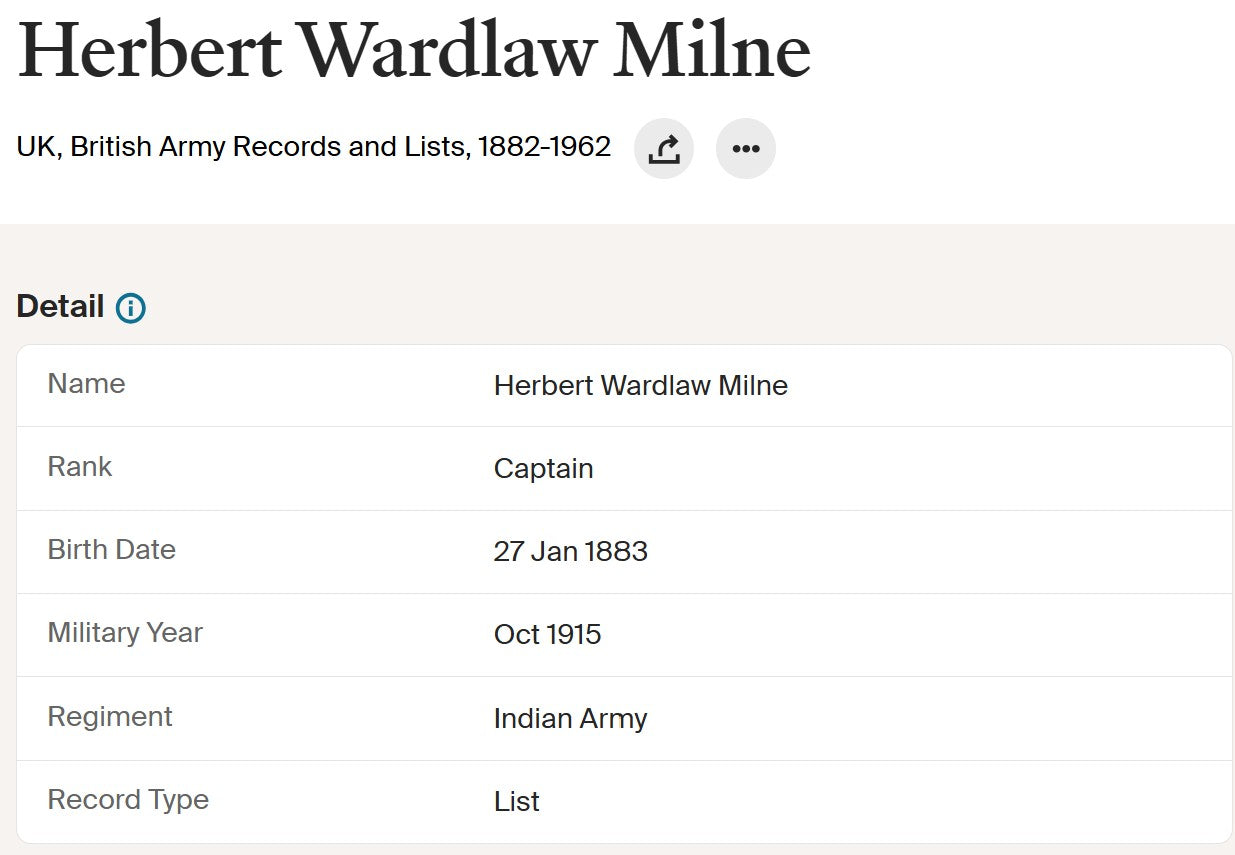1235x855 pixels.
Task: Click the Rank label cell
Action: tap(79, 467)
